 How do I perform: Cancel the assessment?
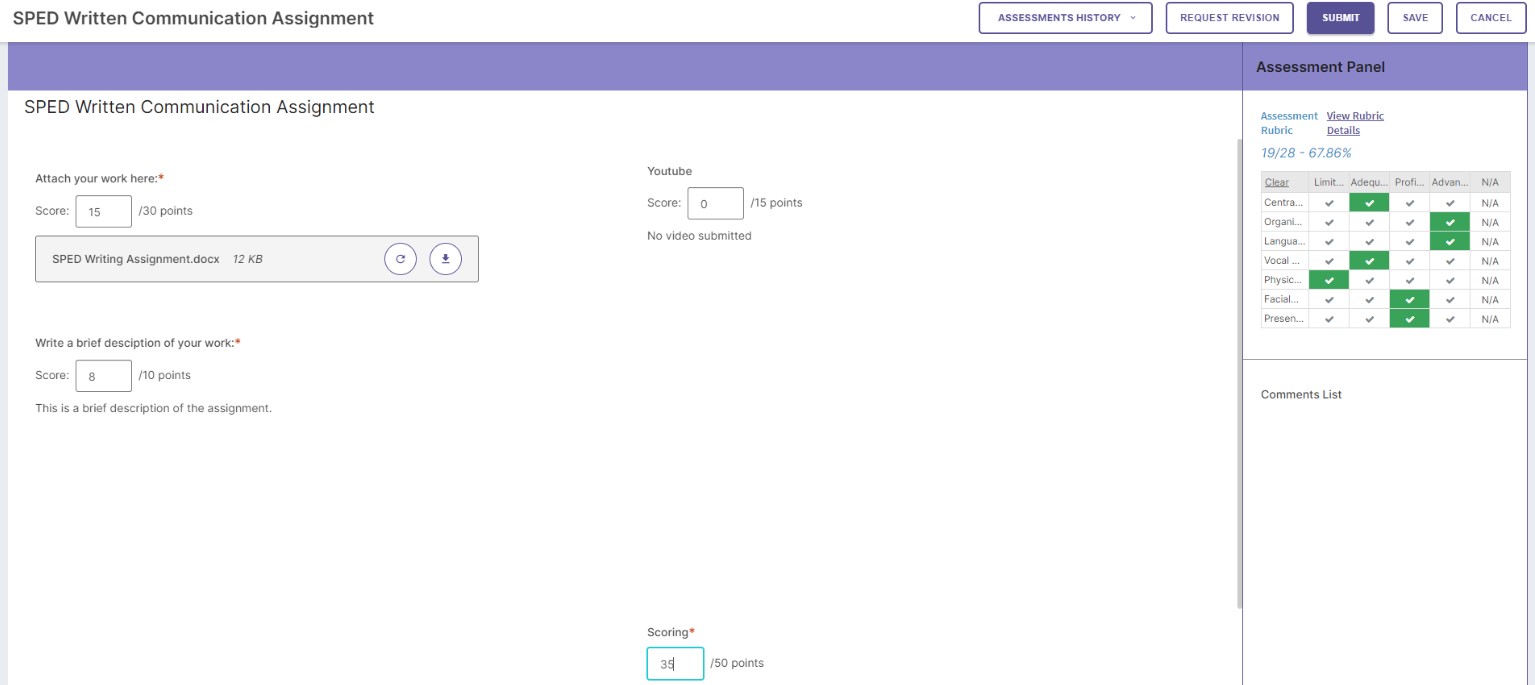point(1491,18)
